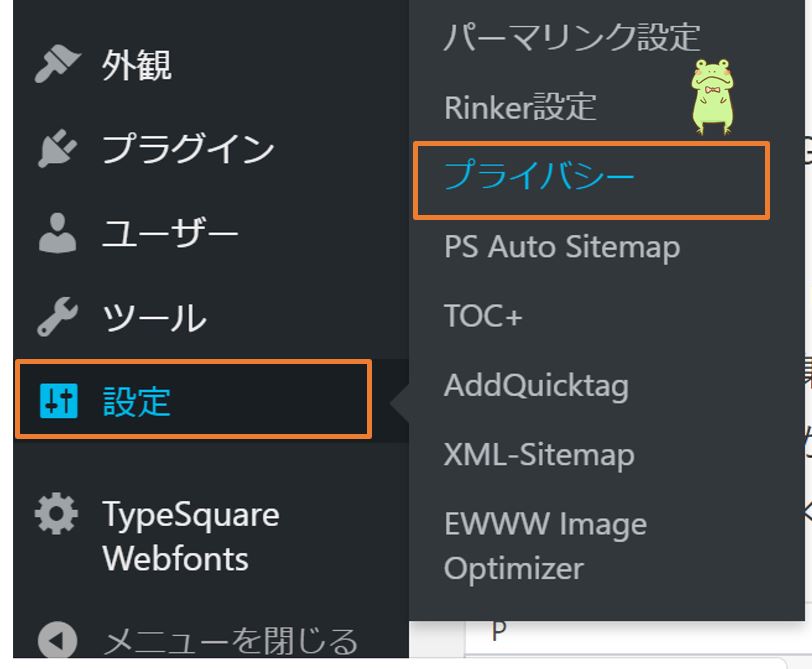The height and width of the screenshot is (669, 812).
Task: Click the プラグイン plug icon
Action: (x=57, y=148)
